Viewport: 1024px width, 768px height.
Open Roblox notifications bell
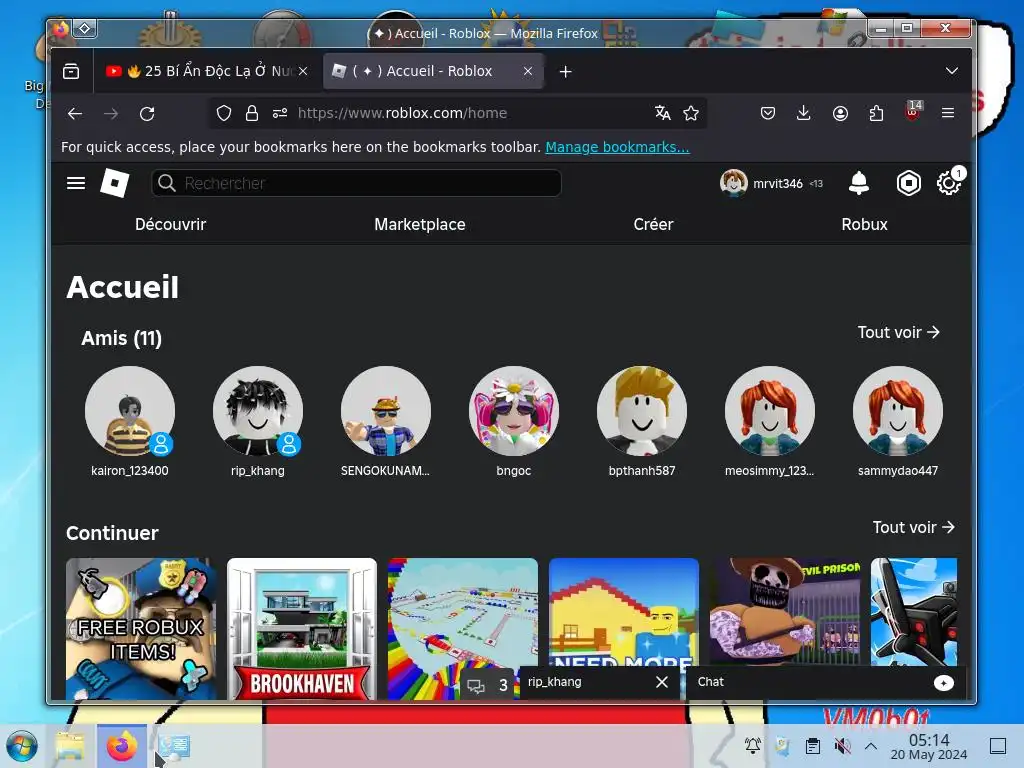(x=859, y=184)
